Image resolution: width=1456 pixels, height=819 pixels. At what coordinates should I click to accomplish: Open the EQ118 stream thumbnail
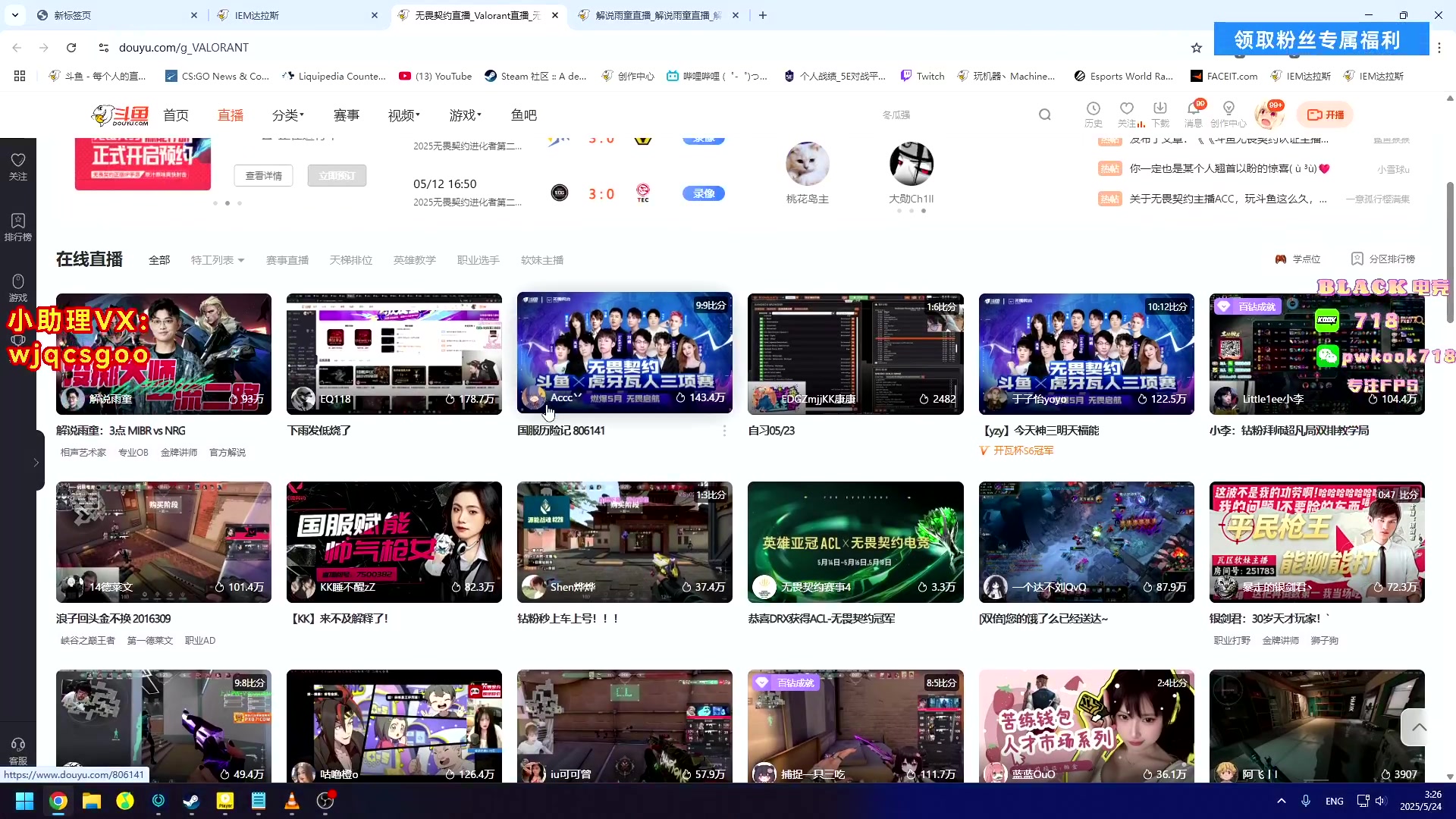pos(394,354)
